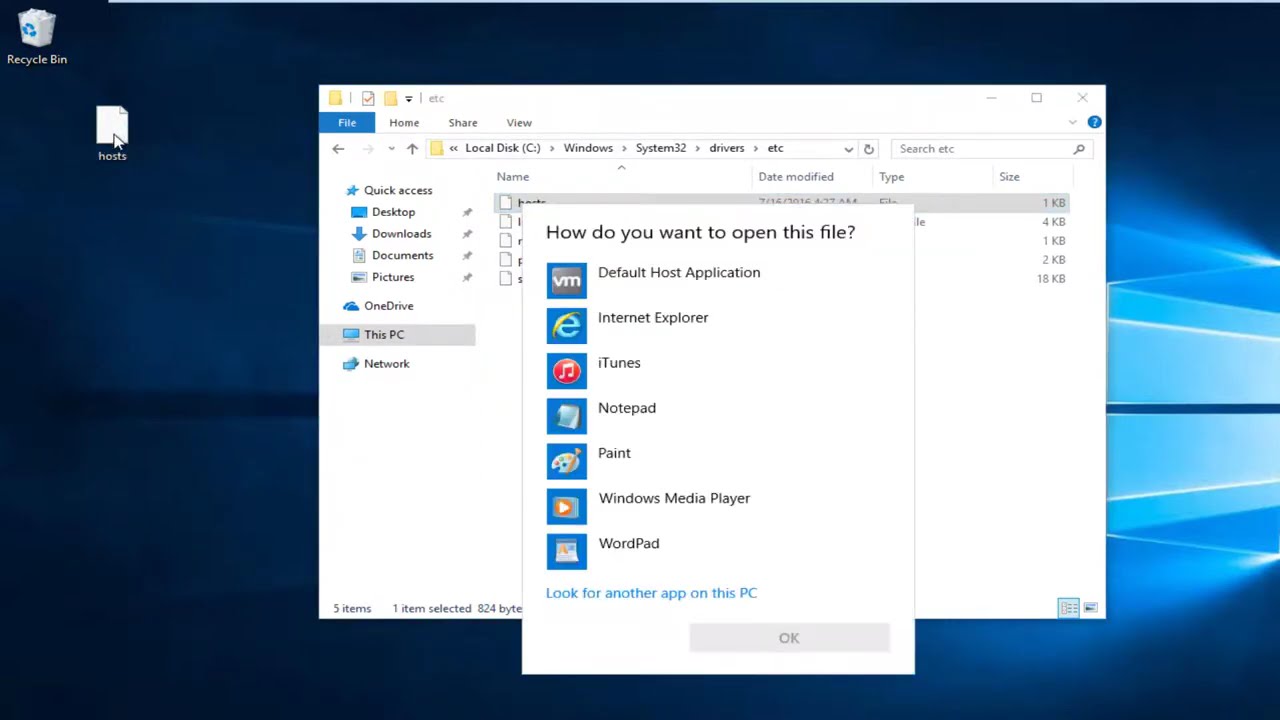
Task: Click the OK button in dialog
Action: click(789, 638)
